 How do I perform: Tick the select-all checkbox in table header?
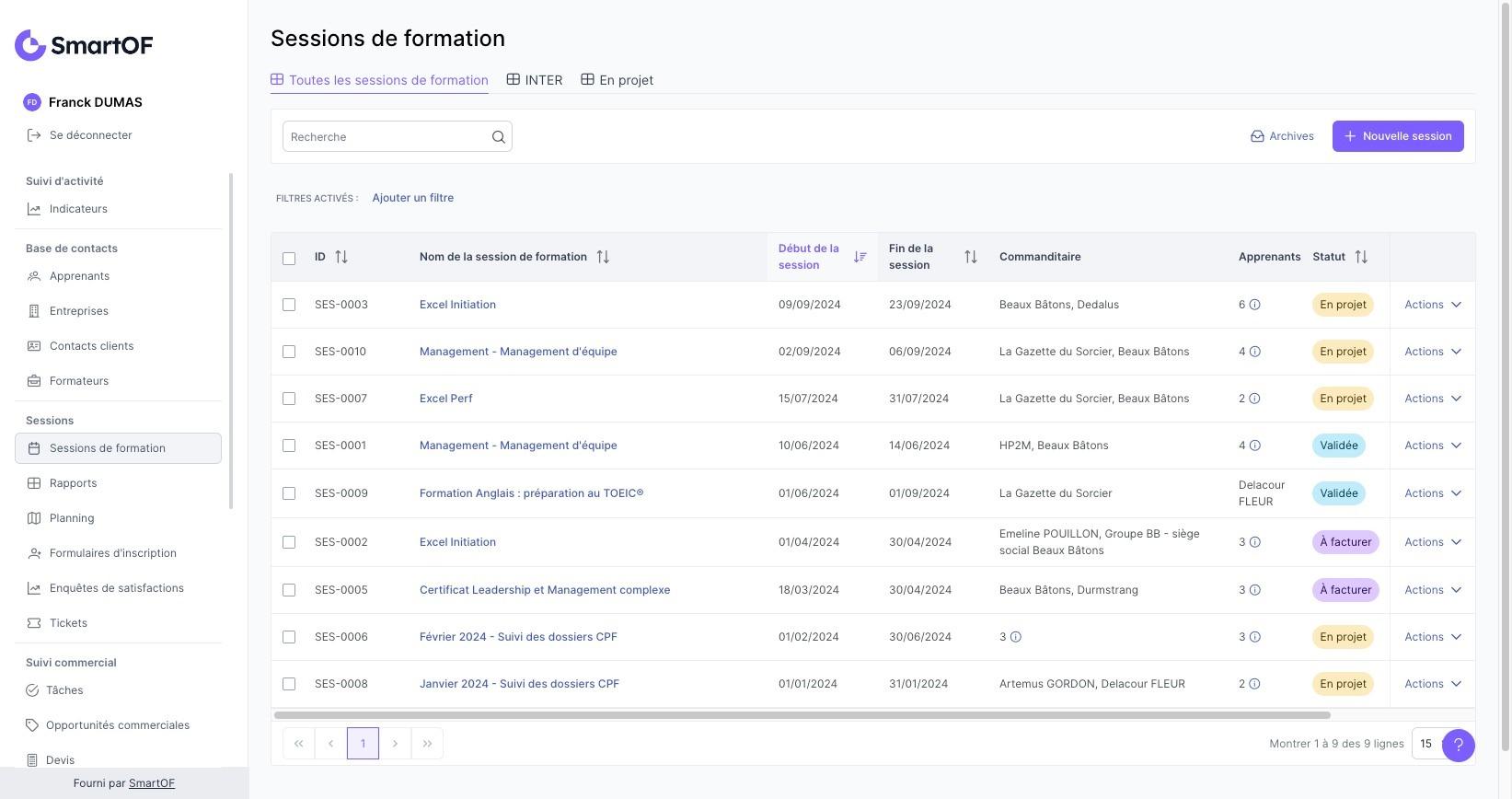point(289,259)
